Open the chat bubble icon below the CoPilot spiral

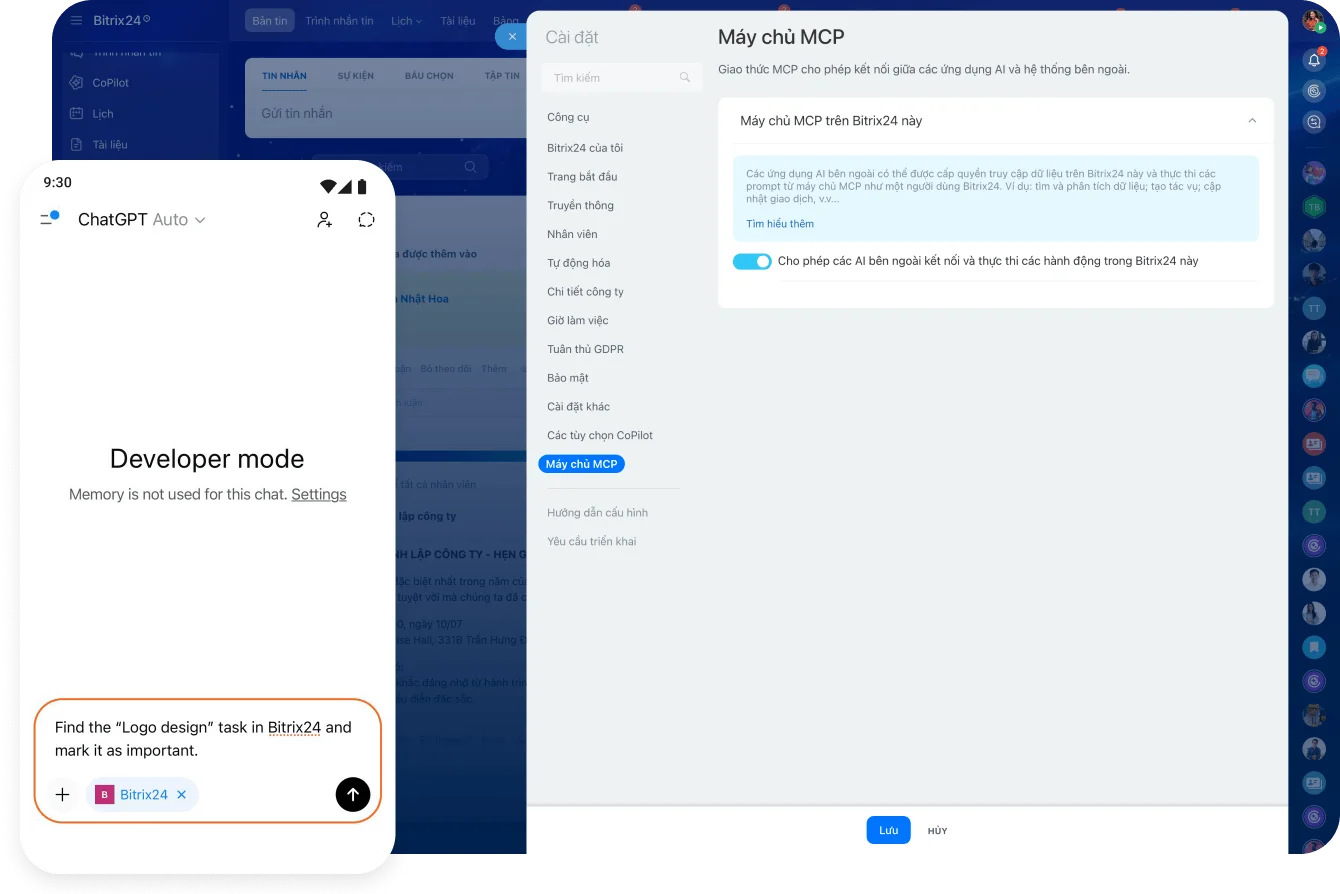pos(1314,122)
